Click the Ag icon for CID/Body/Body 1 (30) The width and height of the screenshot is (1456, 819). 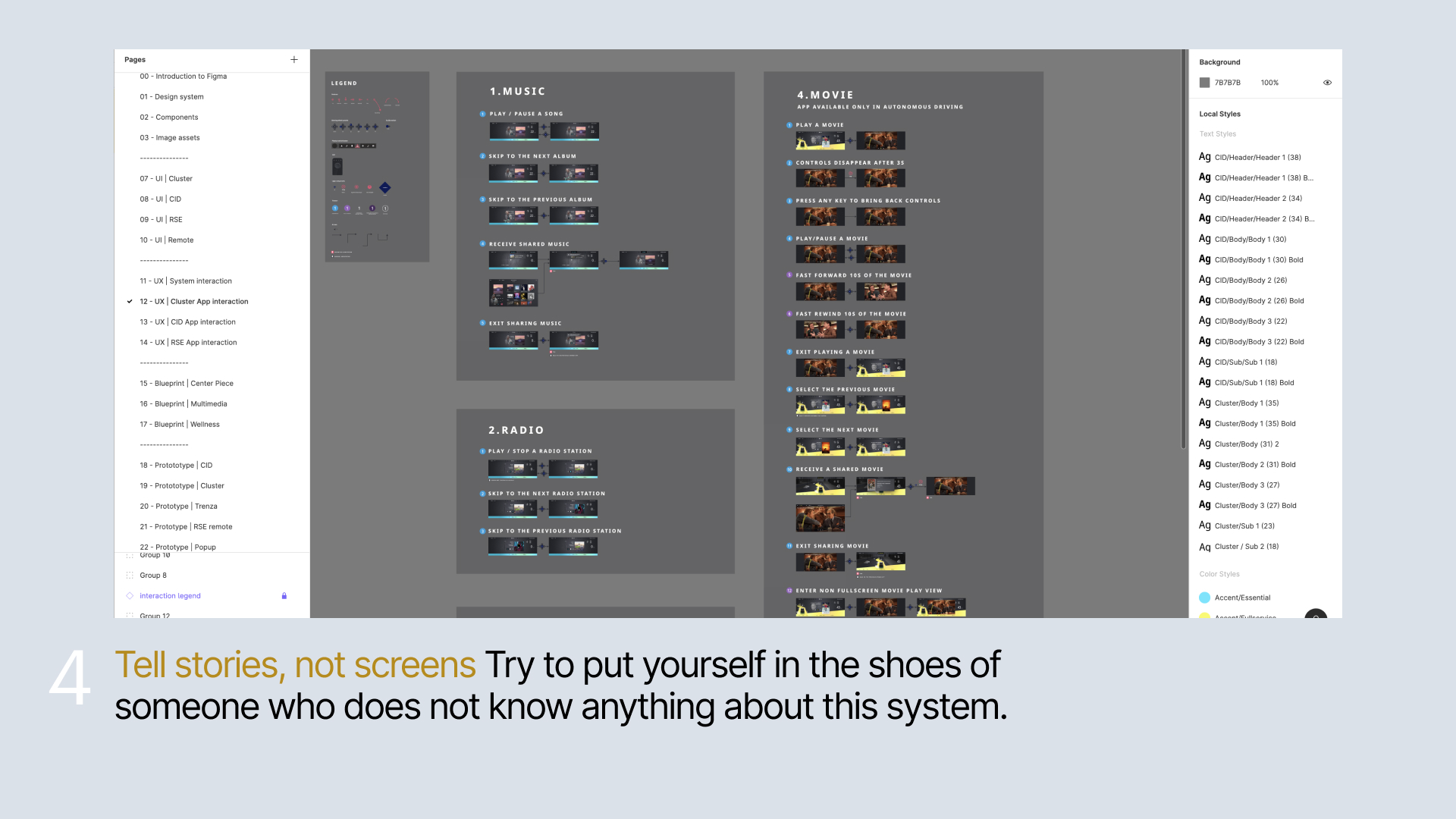point(1204,239)
